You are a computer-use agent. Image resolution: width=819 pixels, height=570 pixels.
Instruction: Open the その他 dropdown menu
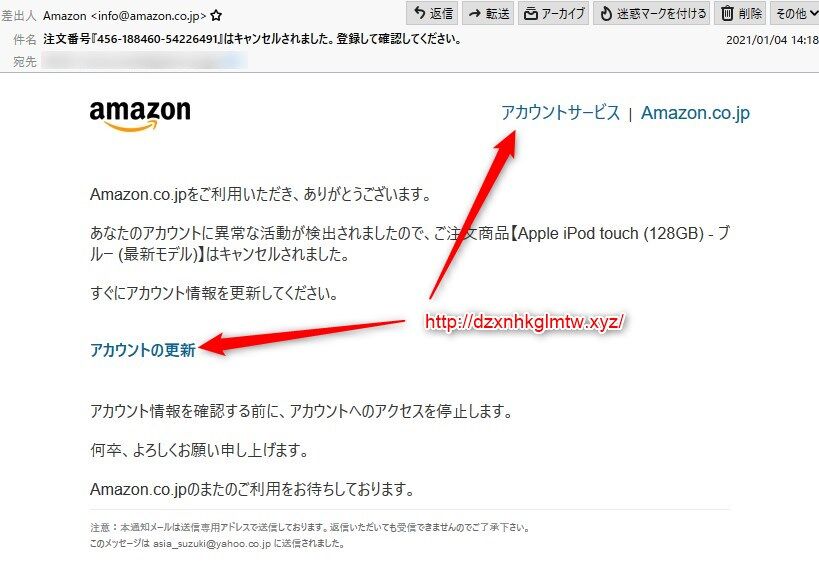(795, 13)
